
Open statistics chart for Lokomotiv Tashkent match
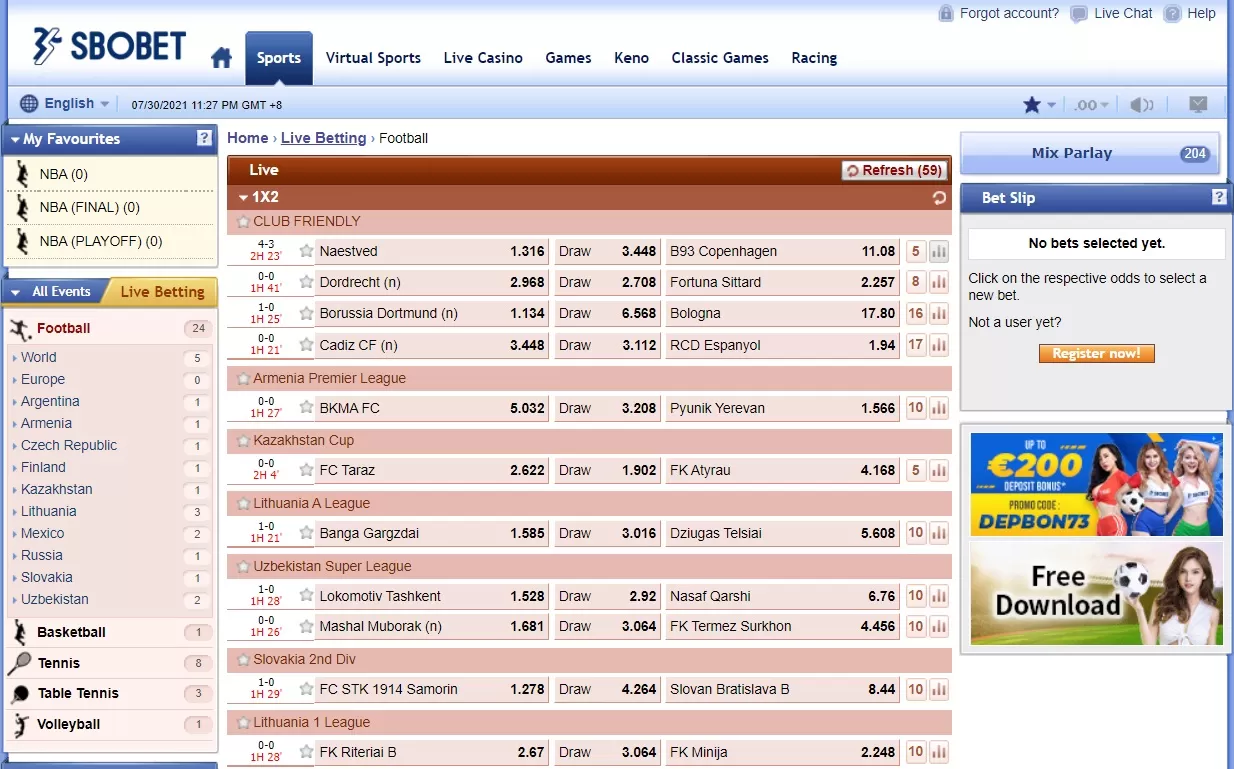(x=939, y=596)
